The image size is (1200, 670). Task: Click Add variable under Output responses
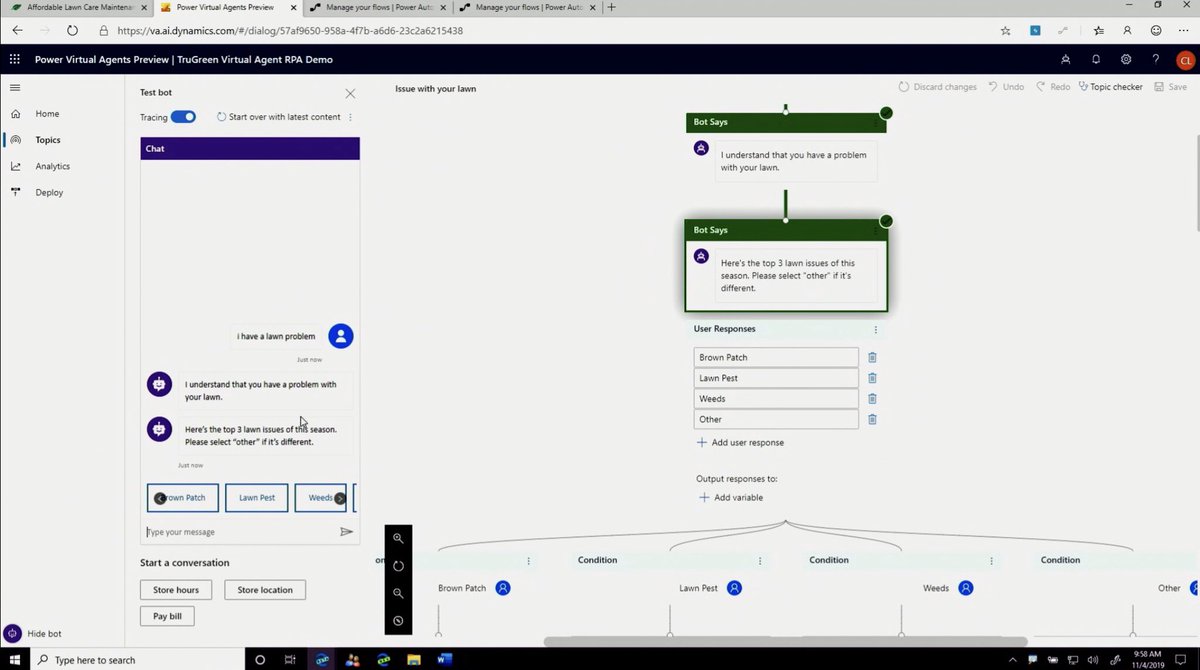(x=731, y=497)
